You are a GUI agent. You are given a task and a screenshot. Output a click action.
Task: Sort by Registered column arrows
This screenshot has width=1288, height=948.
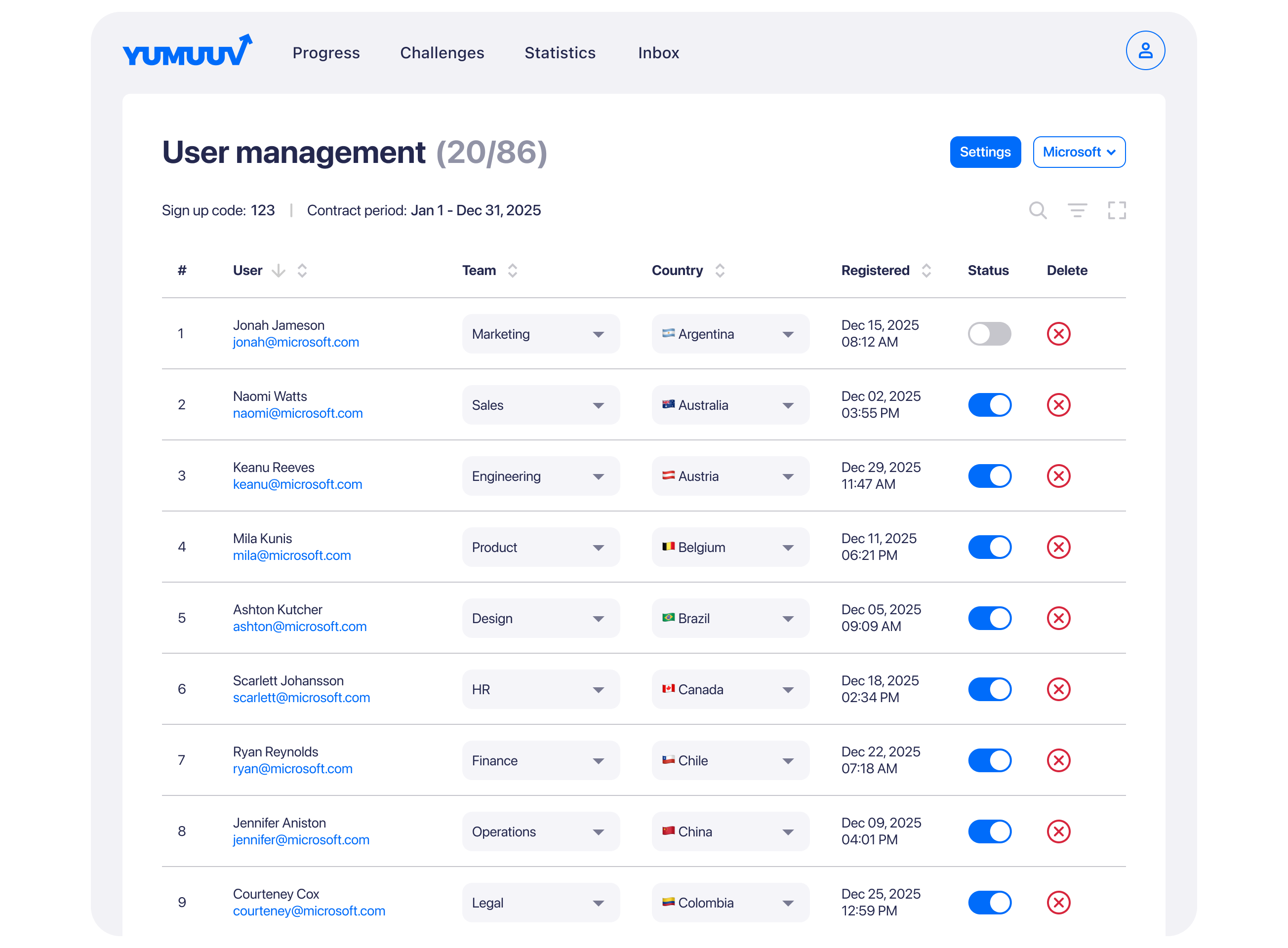click(926, 270)
